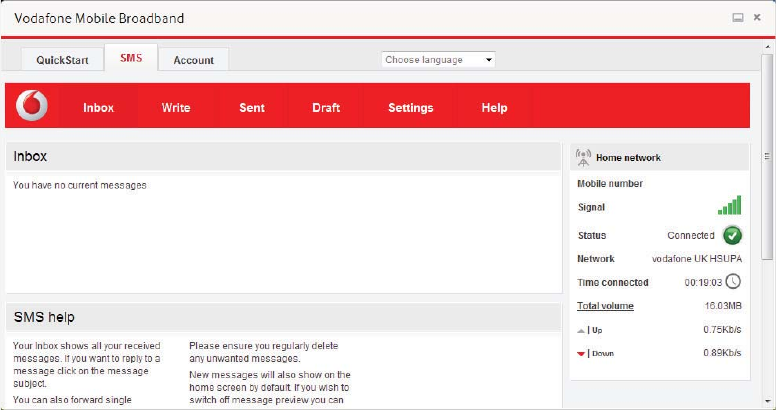Click the 0.89Kb/s download speed value
The height and width of the screenshot is (410, 776).
pos(722,353)
